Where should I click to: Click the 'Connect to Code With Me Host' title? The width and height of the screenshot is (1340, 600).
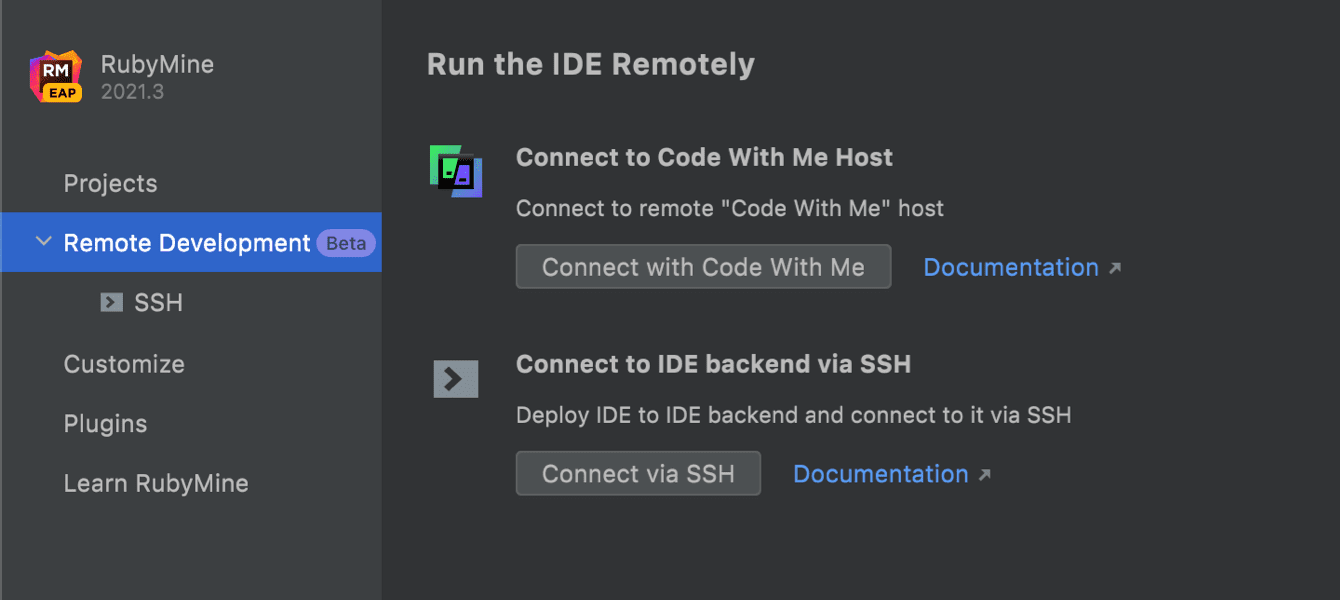[704, 158]
